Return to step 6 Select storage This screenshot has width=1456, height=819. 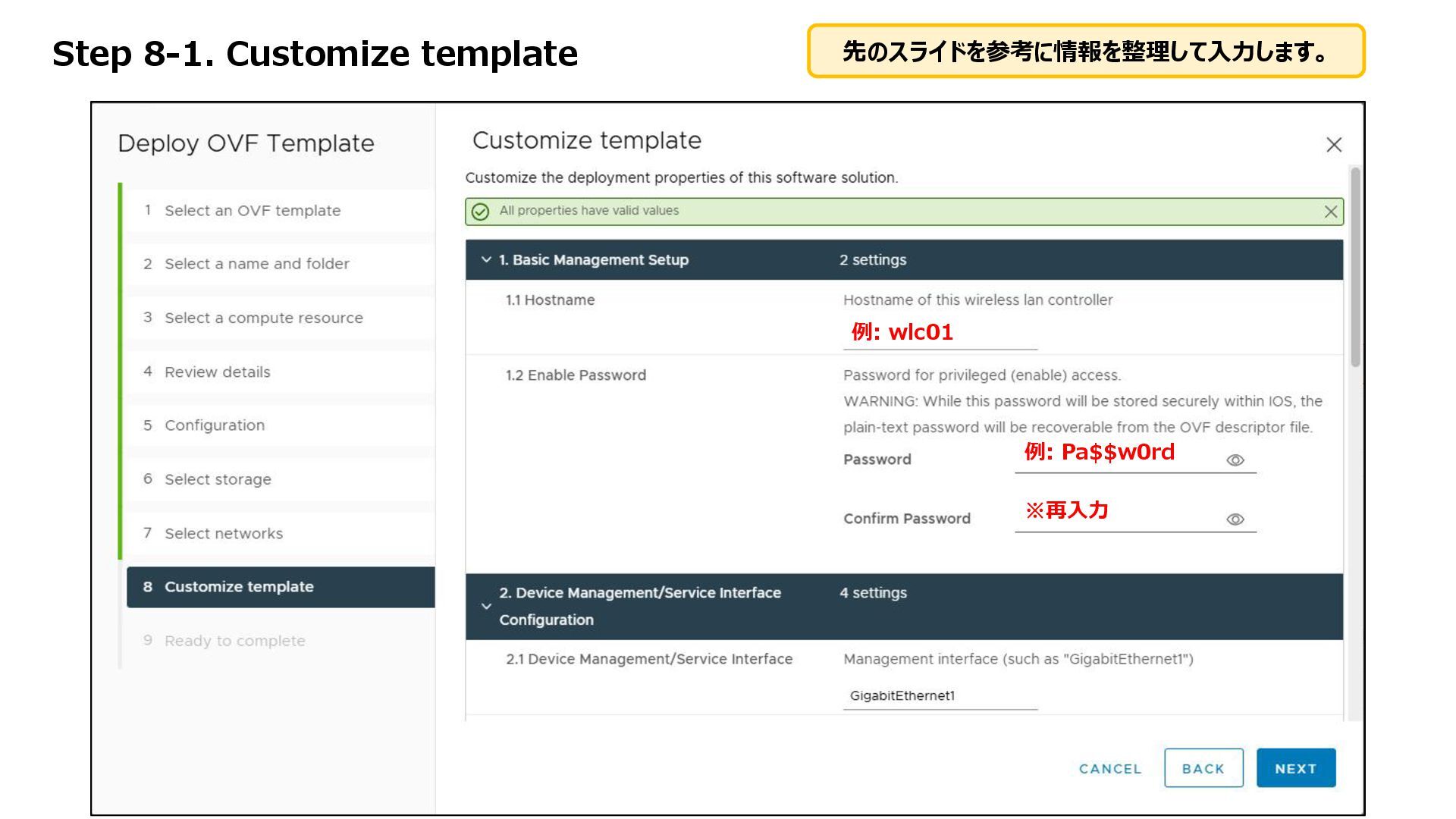click(218, 479)
